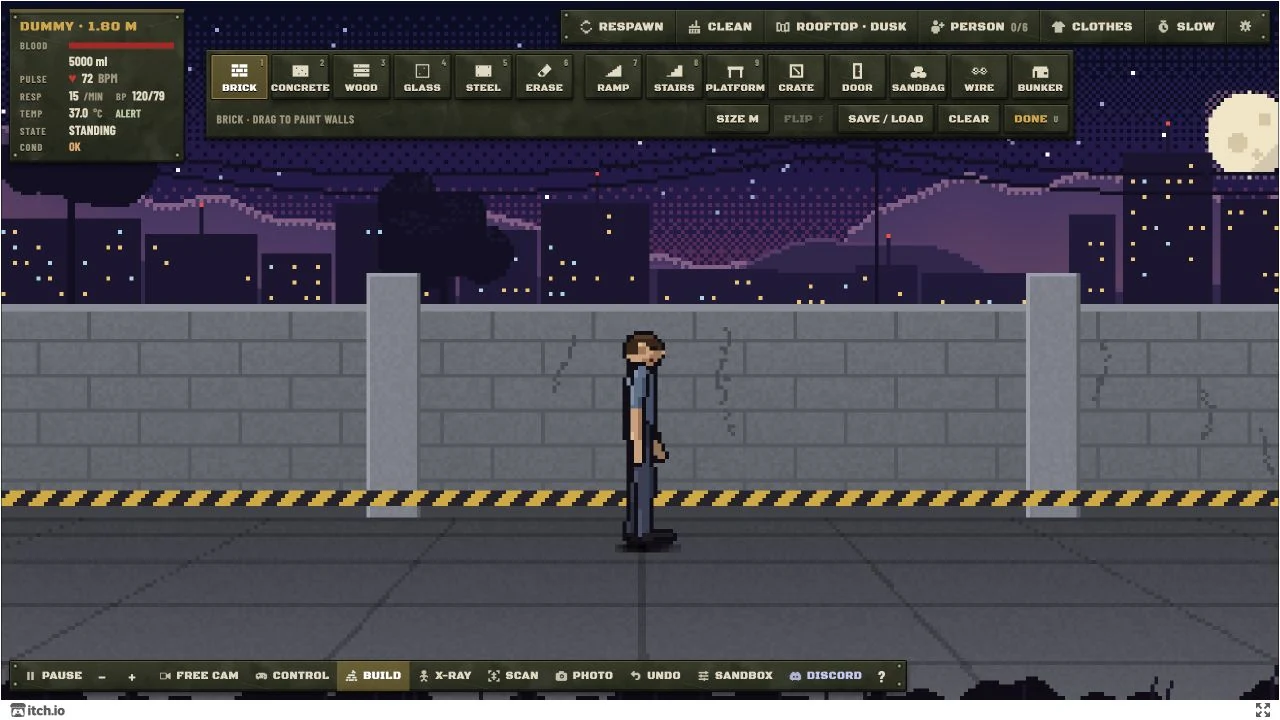
Task: Change the Size M setting
Action: coord(737,119)
